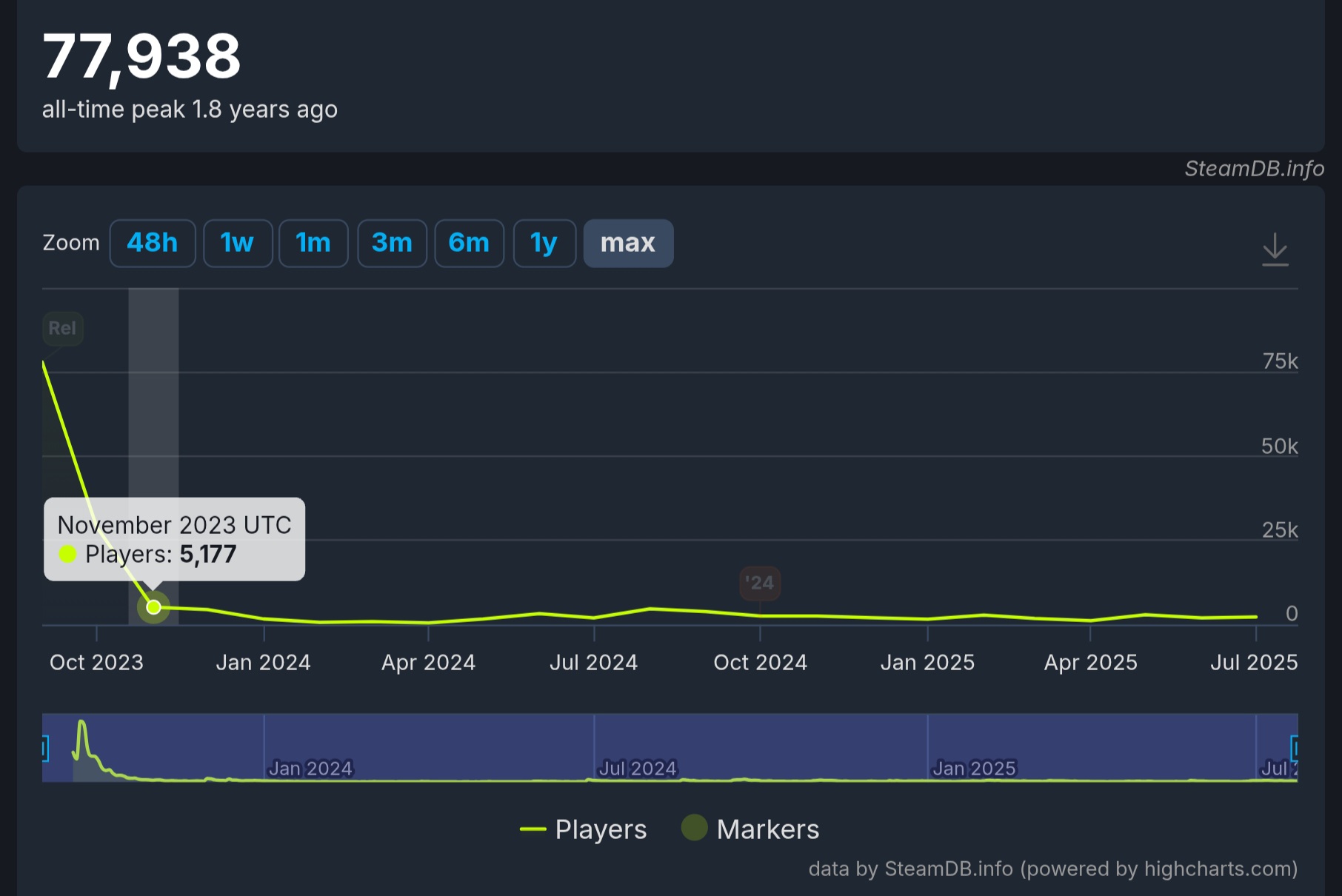Click the Apr 2024 axis label

(428, 662)
